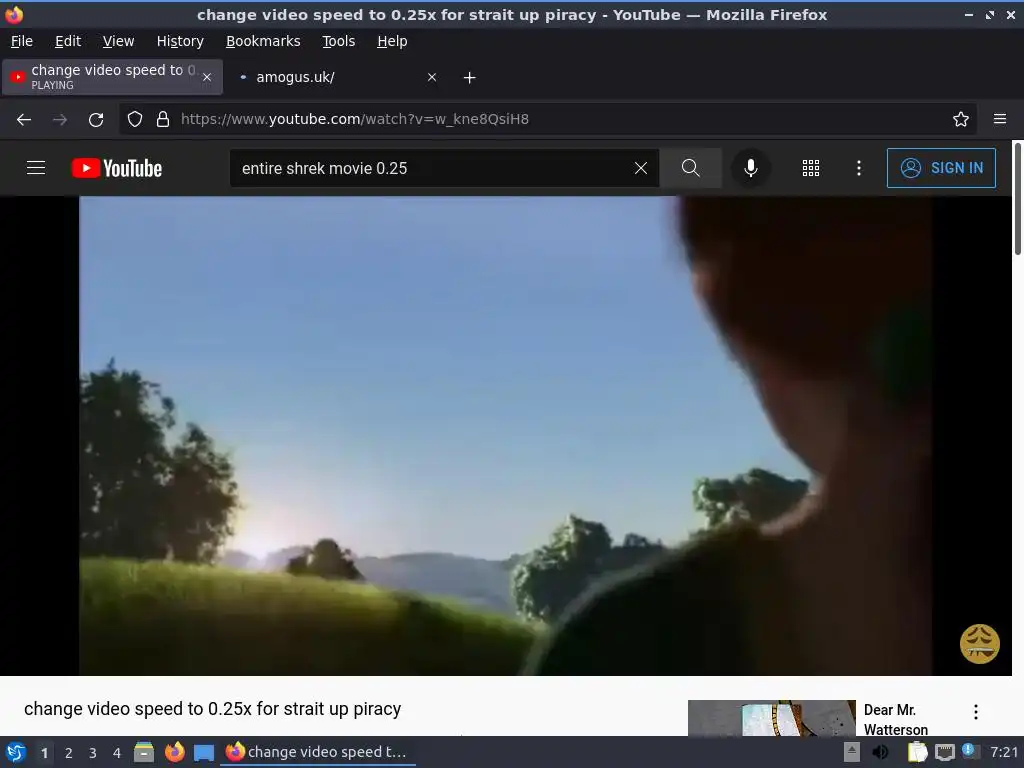Switch to workspace 1
This screenshot has height=768, width=1024.
click(44, 753)
